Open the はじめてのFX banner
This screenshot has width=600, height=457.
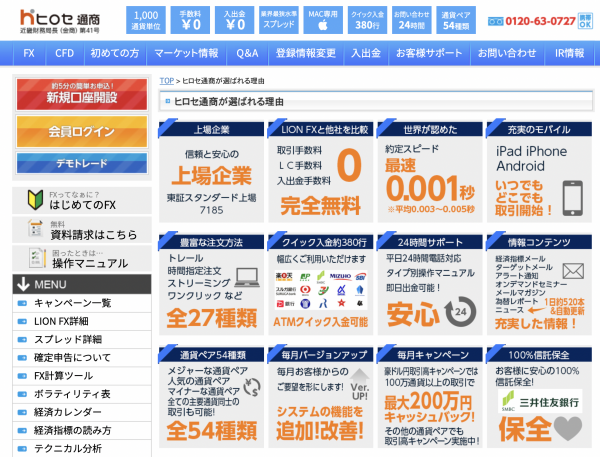(x=82, y=200)
